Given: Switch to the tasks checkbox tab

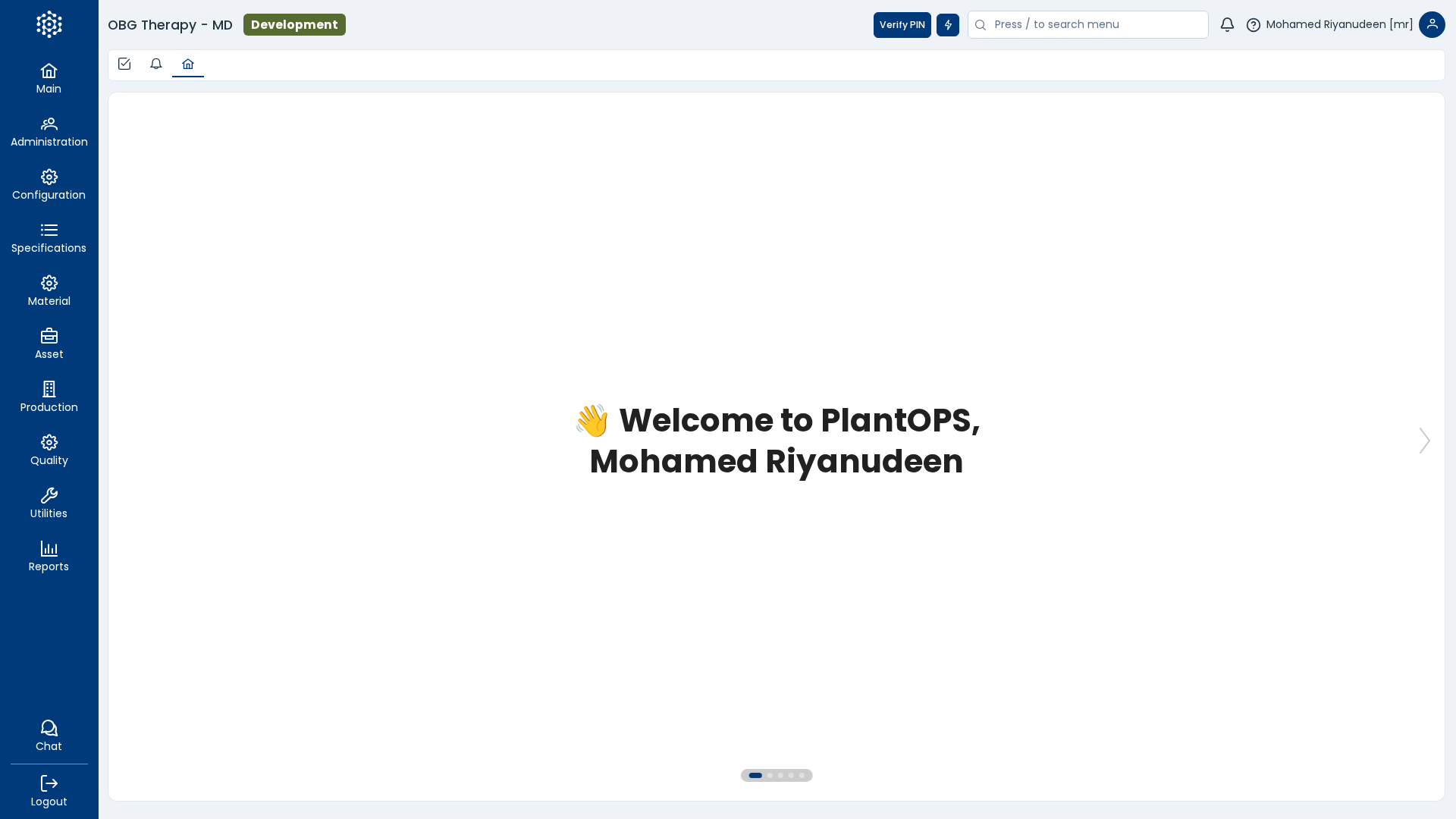Looking at the screenshot, I should coord(124,64).
